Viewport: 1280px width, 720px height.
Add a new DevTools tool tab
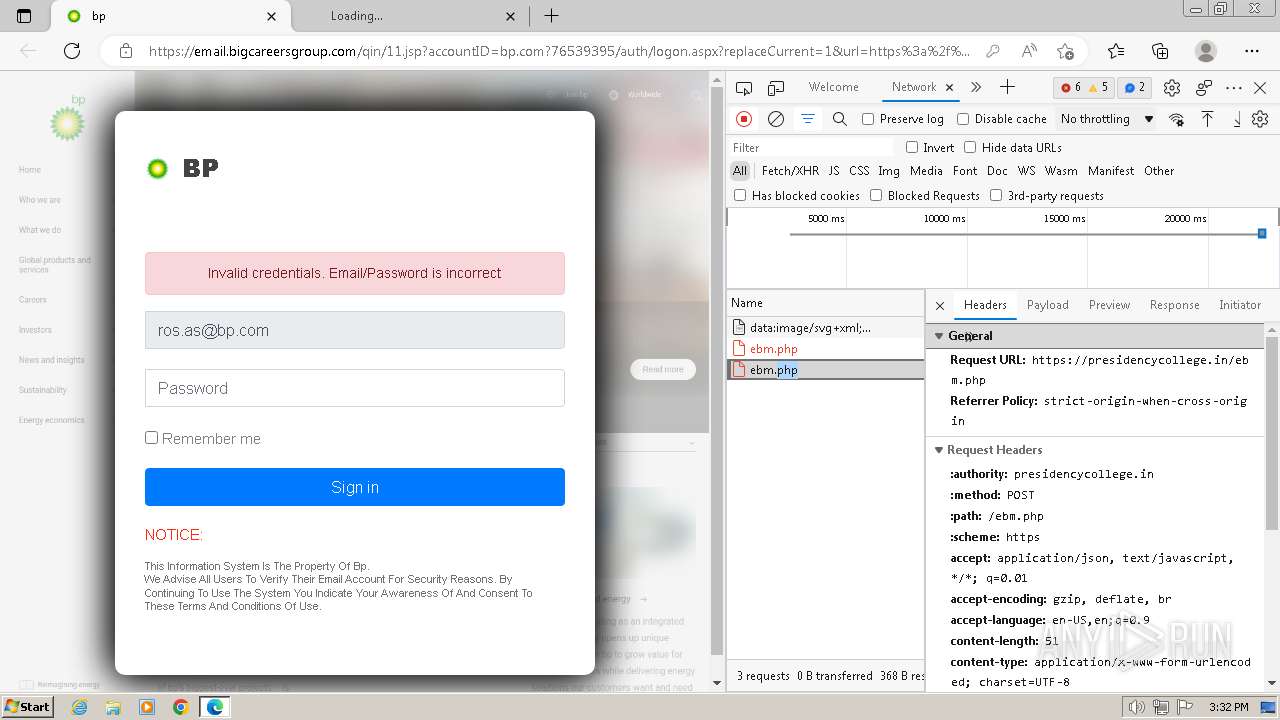click(x=1007, y=87)
